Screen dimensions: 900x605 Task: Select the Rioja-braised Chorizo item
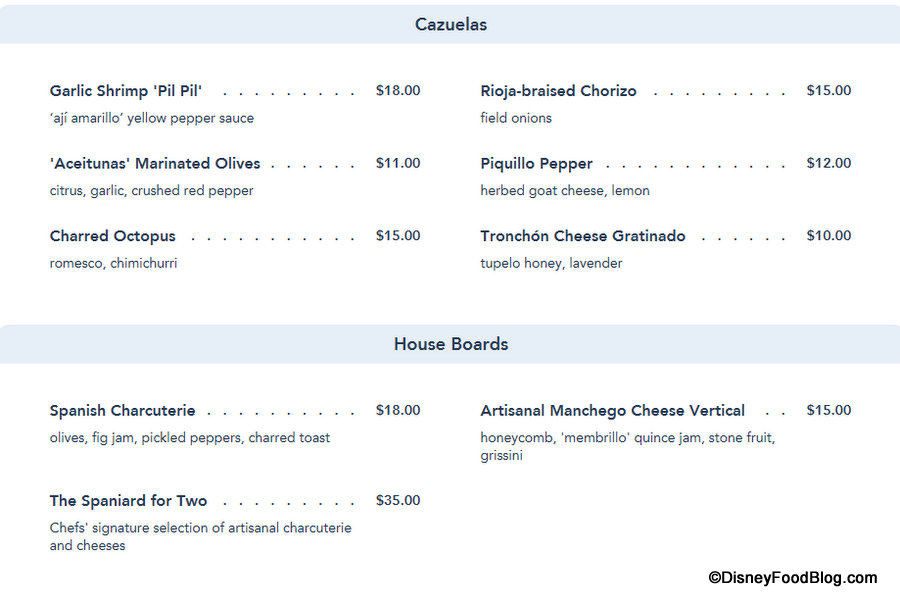pos(558,91)
